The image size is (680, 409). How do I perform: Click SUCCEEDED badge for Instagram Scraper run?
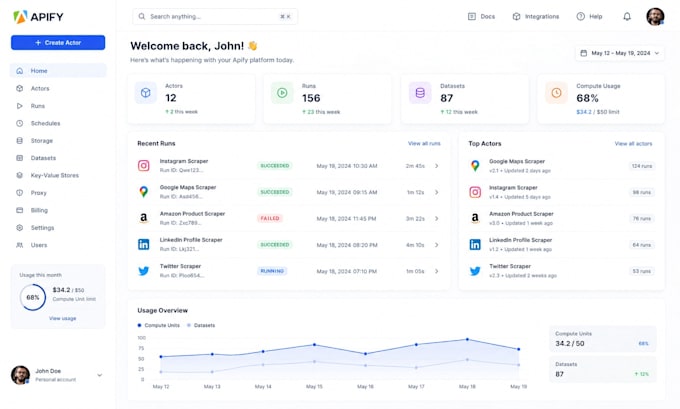click(275, 166)
